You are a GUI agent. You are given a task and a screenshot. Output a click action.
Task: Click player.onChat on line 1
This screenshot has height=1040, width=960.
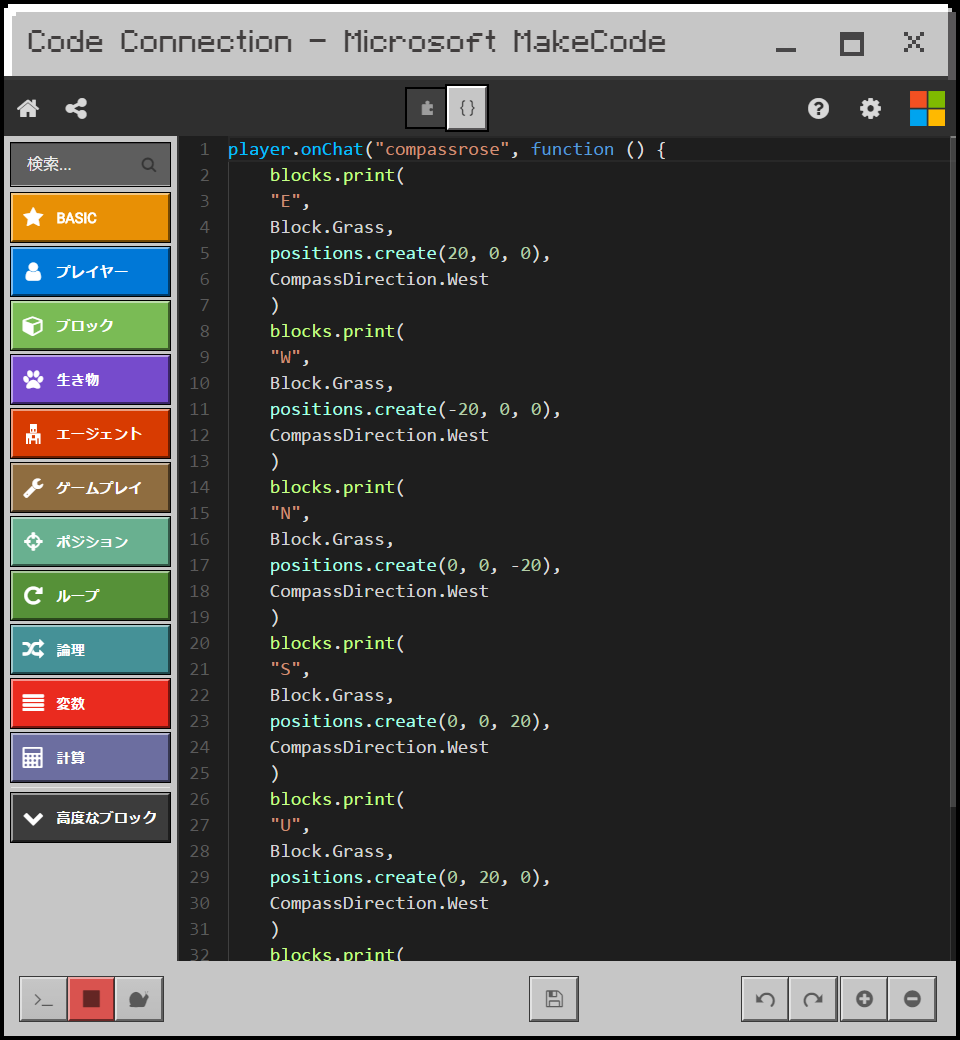click(296, 149)
